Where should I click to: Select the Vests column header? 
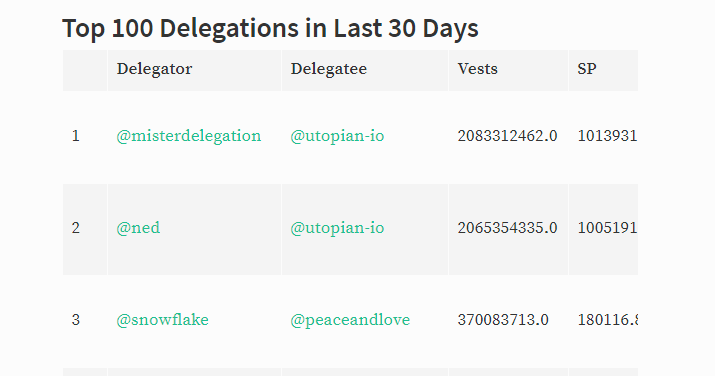[477, 69]
